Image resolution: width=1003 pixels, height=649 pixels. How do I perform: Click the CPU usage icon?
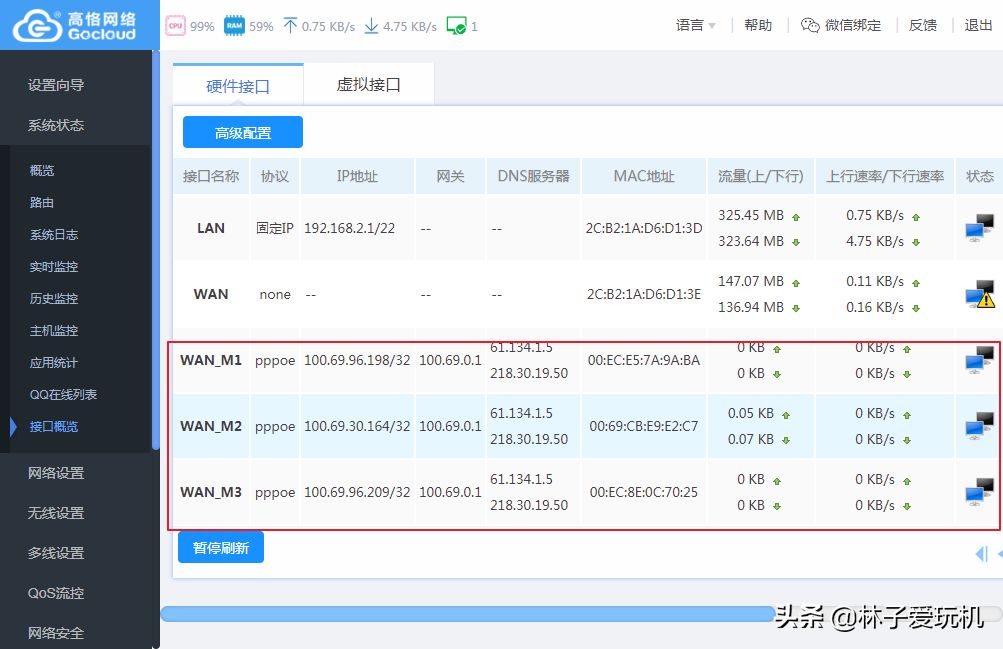(175, 26)
